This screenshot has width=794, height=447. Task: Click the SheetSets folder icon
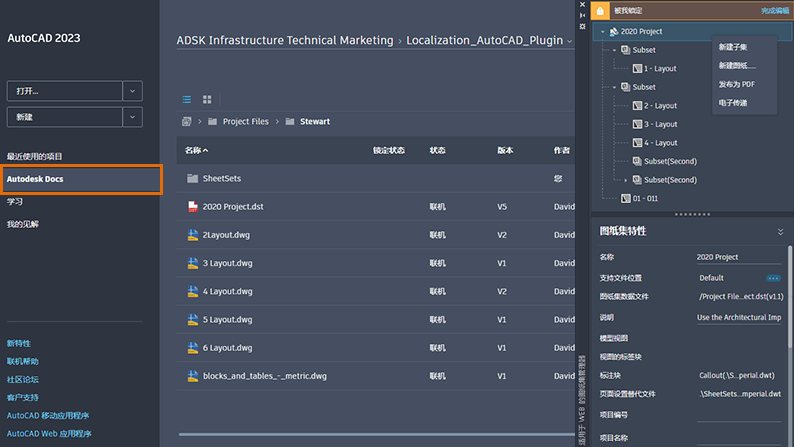[x=193, y=179]
